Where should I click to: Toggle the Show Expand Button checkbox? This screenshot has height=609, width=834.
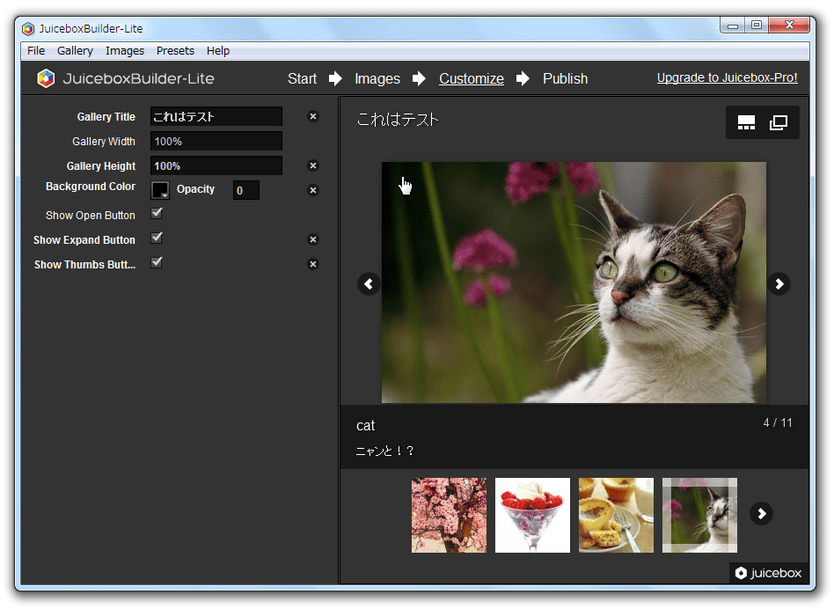pyautogui.click(x=156, y=238)
